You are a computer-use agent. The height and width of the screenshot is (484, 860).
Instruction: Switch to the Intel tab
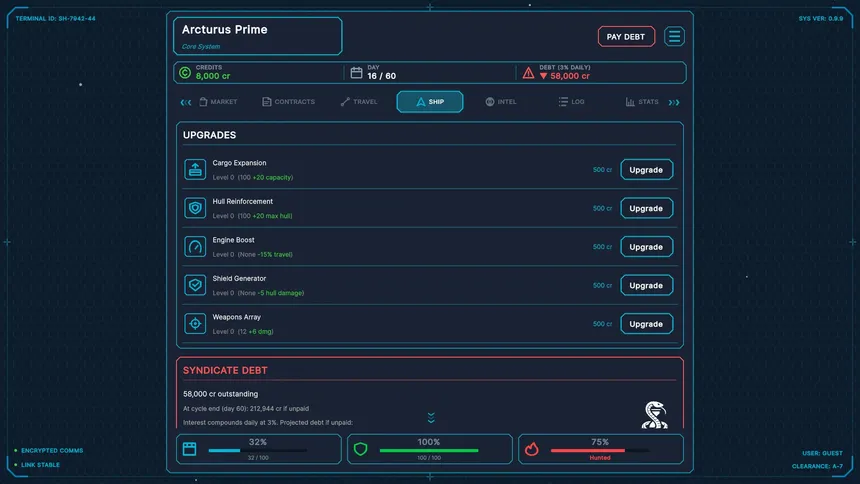tap(500, 102)
